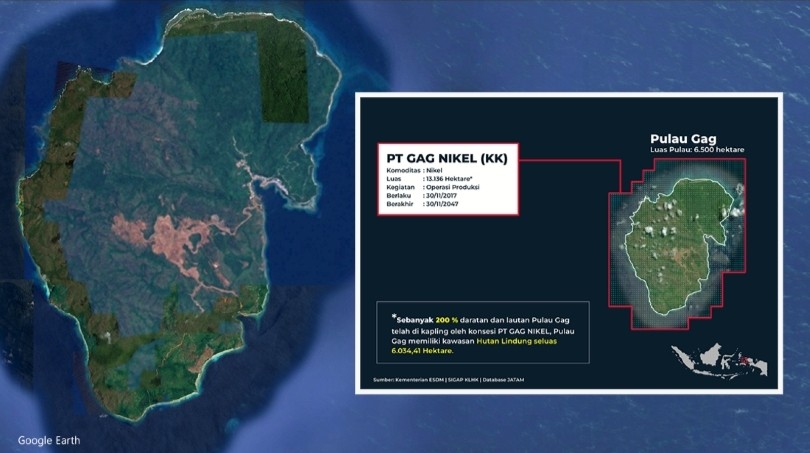Open the Pulau Gag inset satellite map
Screen dimensions: 810x453
click(x=677, y=244)
